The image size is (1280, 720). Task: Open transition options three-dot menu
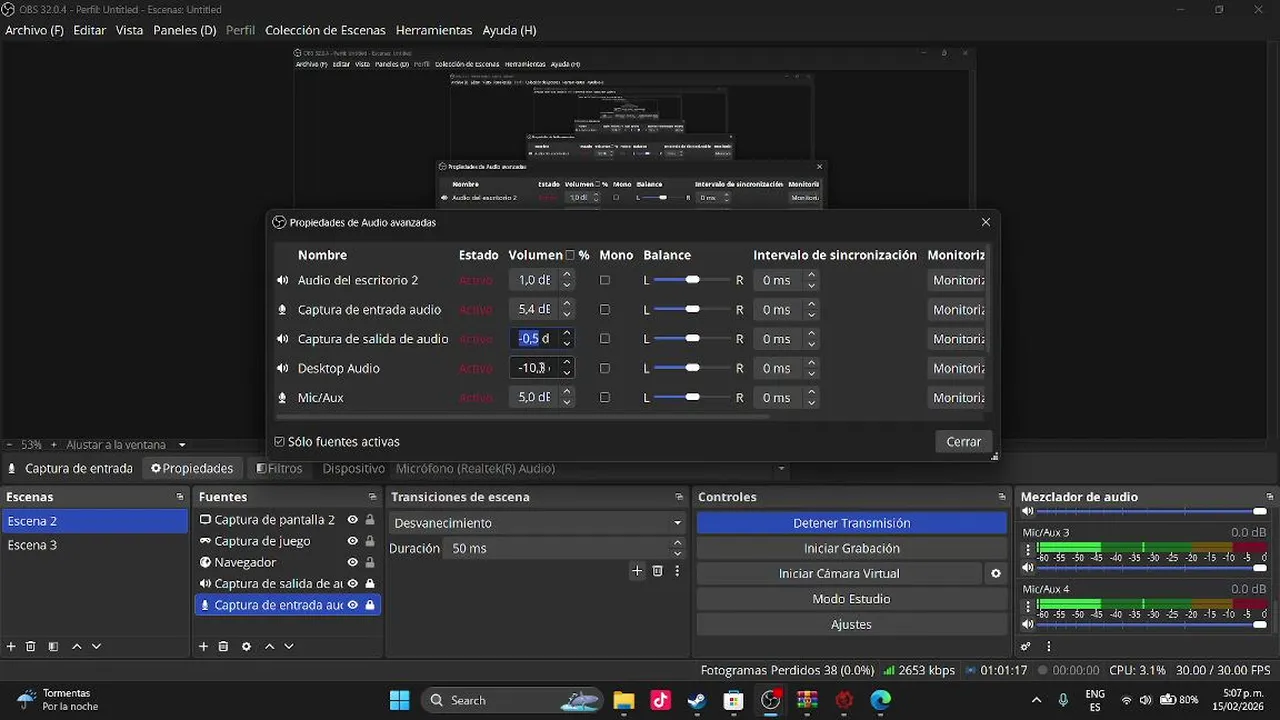(x=677, y=571)
